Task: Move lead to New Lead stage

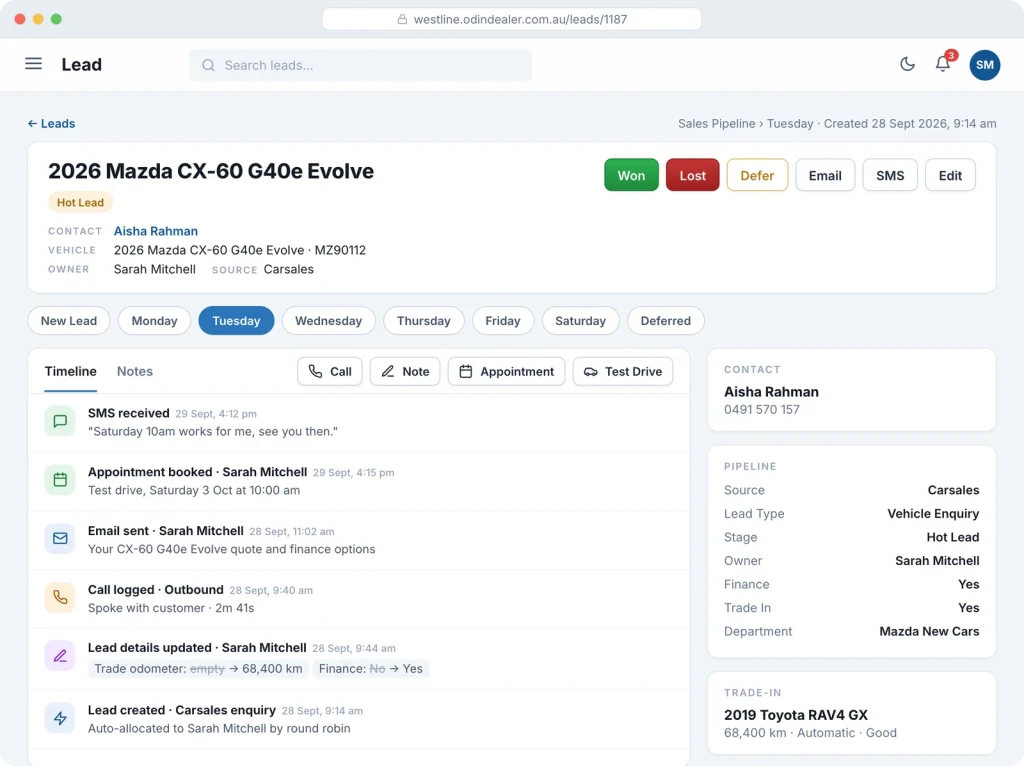Action: [x=69, y=321]
